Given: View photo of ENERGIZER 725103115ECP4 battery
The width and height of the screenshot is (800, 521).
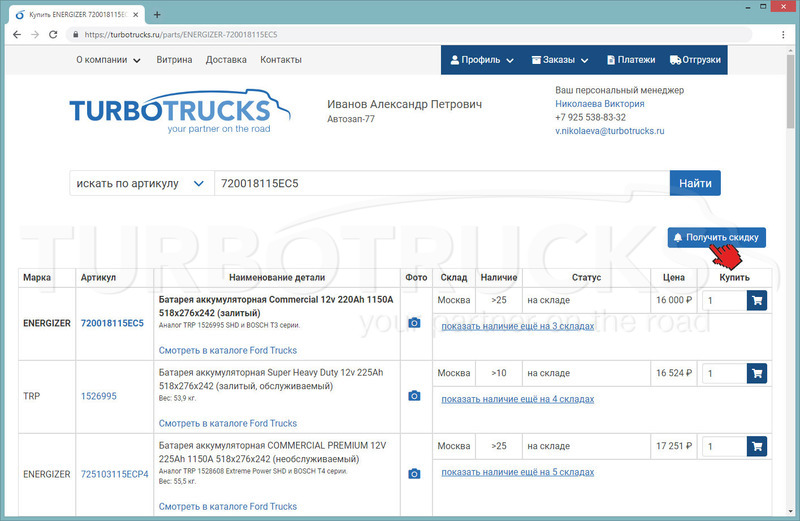Looking at the screenshot, I should [x=414, y=474].
